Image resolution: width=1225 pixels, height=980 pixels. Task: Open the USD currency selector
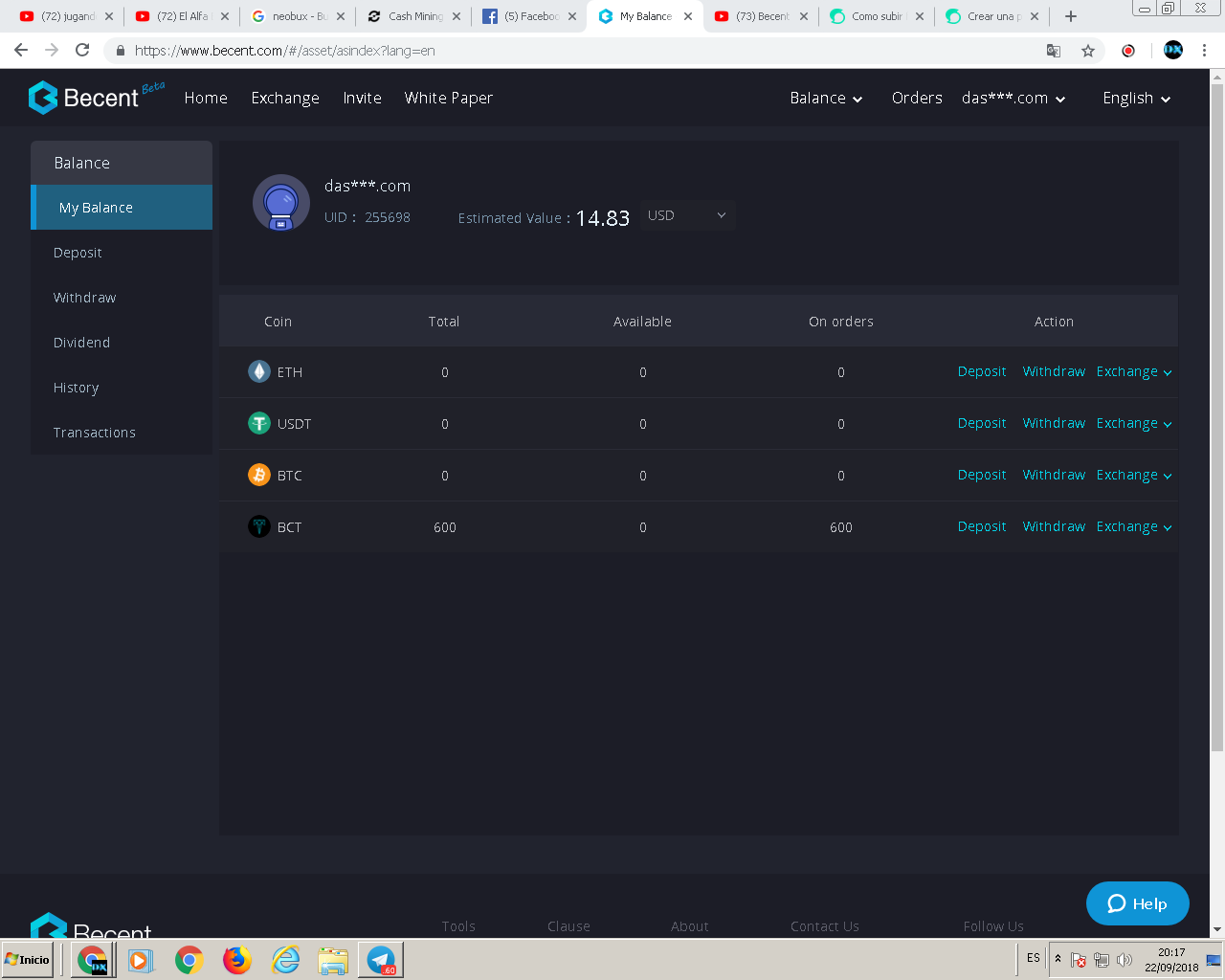(x=686, y=215)
